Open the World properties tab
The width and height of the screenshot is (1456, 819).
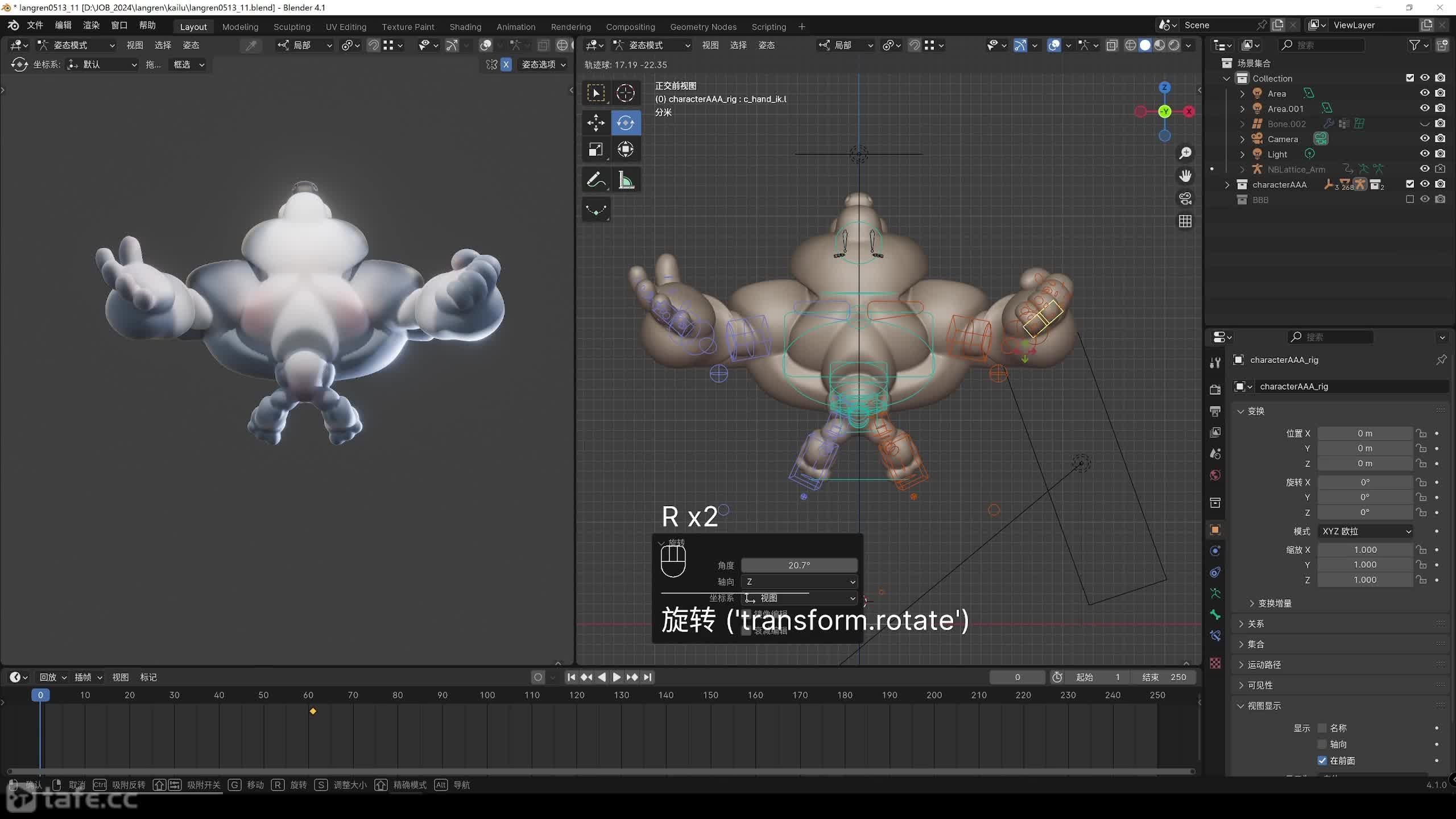(x=1215, y=475)
